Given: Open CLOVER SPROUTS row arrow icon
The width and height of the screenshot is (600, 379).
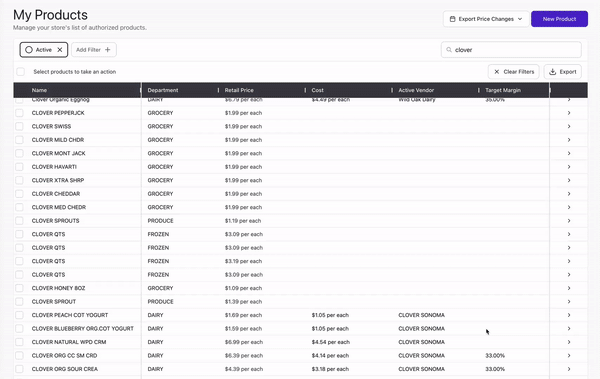Looking at the screenshot, I should 569,221.
